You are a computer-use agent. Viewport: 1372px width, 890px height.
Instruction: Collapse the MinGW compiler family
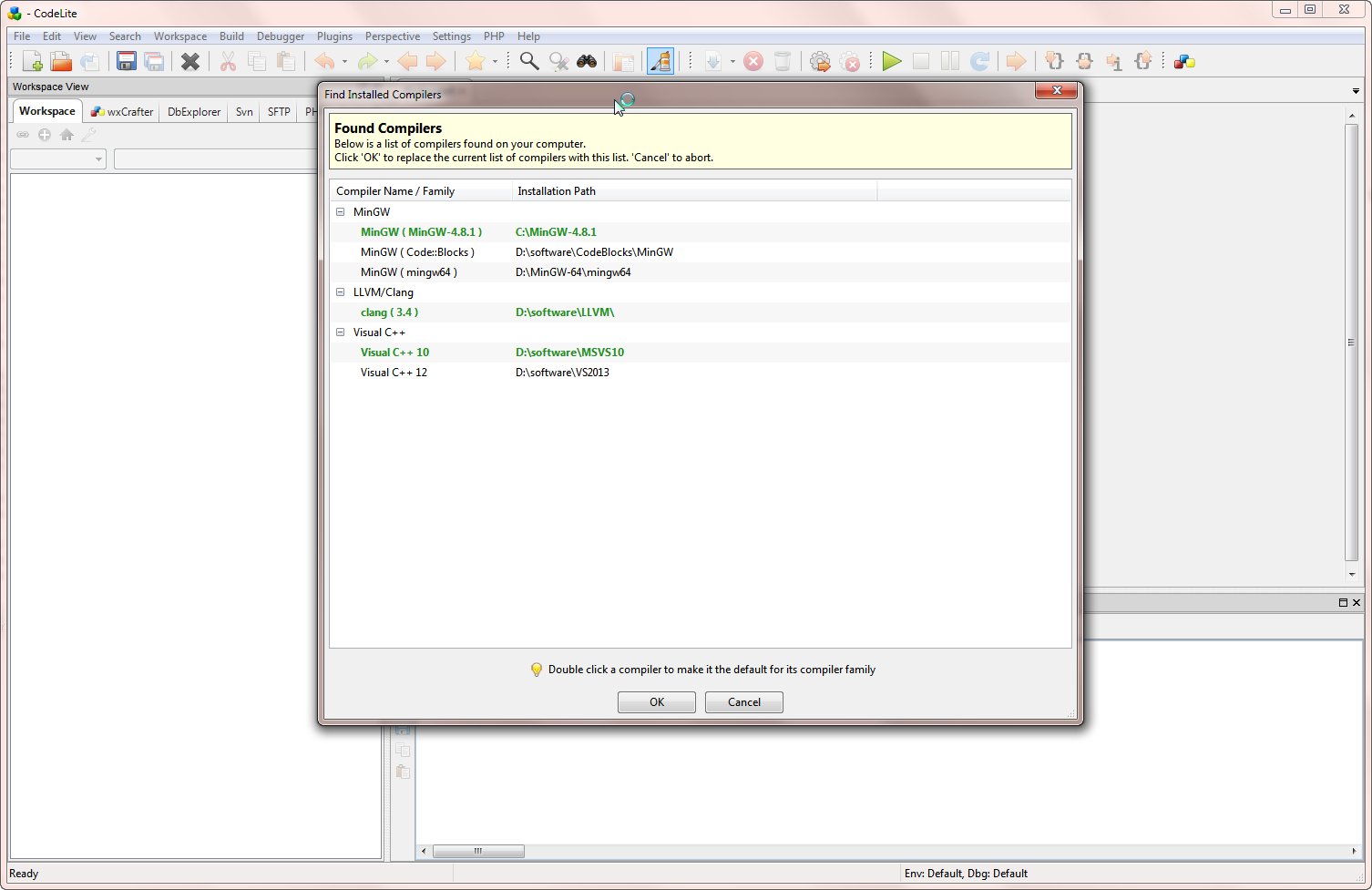(x=341, y=212)
